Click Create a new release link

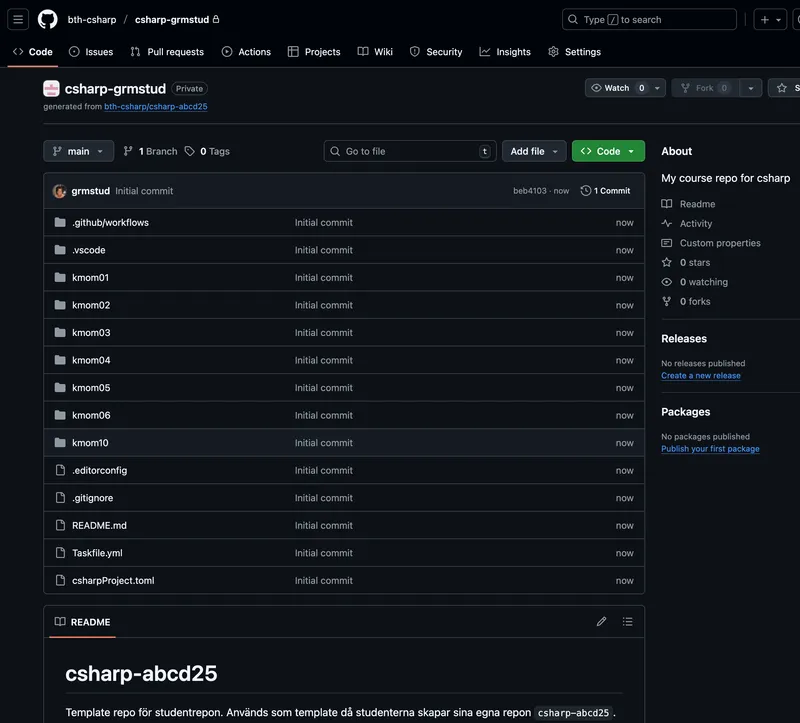(x=700, y=375)
